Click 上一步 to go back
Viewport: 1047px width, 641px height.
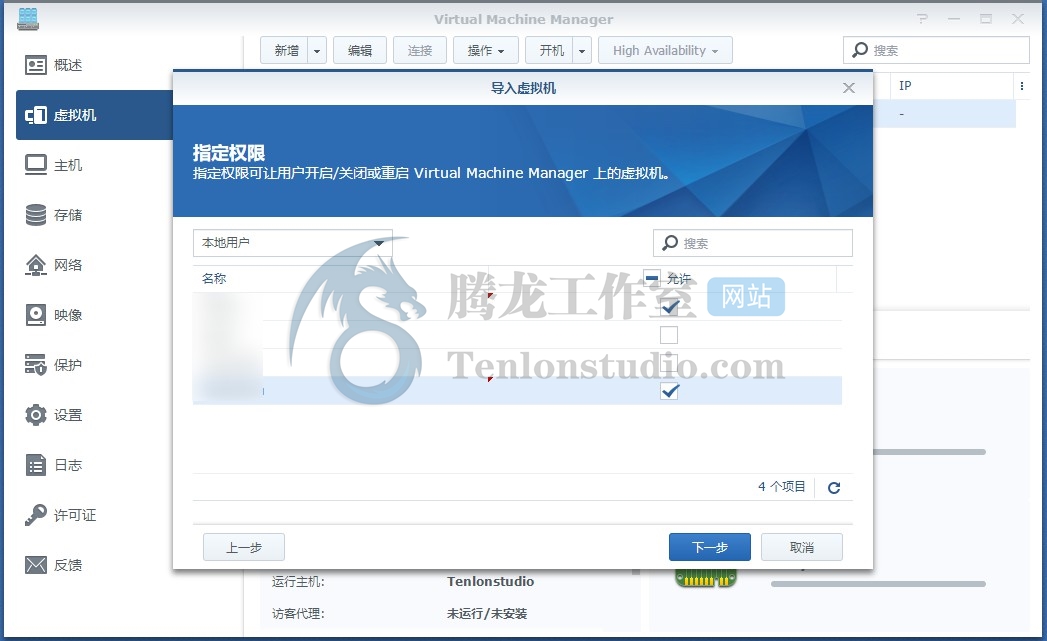coord(244,548)
